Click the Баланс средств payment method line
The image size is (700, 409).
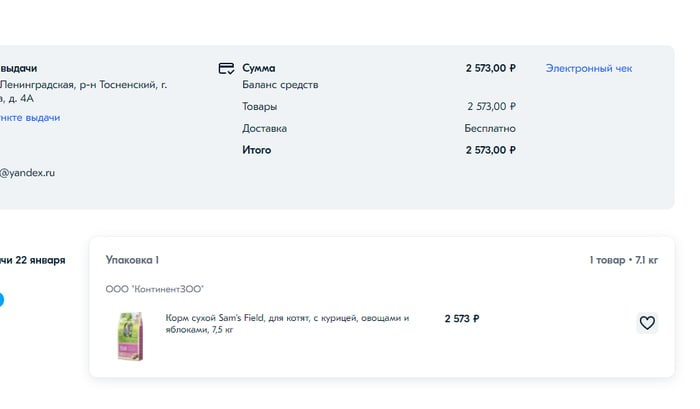coord(280,85)
